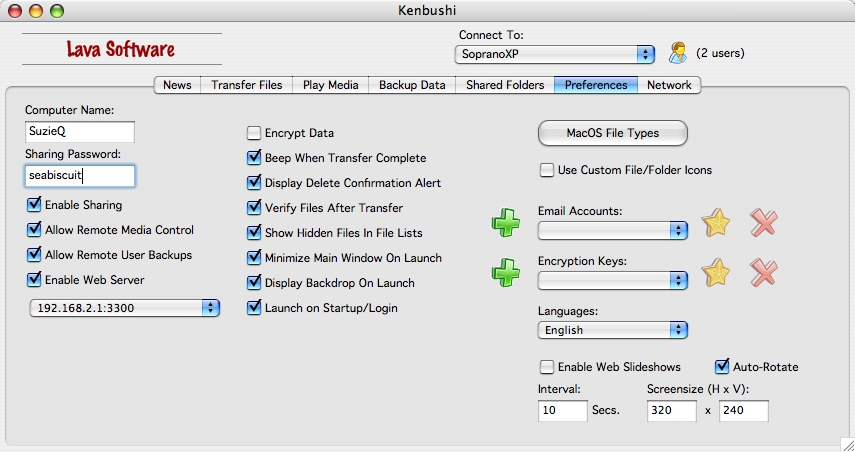Click the star icon next to Email Accounts

coord(715,222)
